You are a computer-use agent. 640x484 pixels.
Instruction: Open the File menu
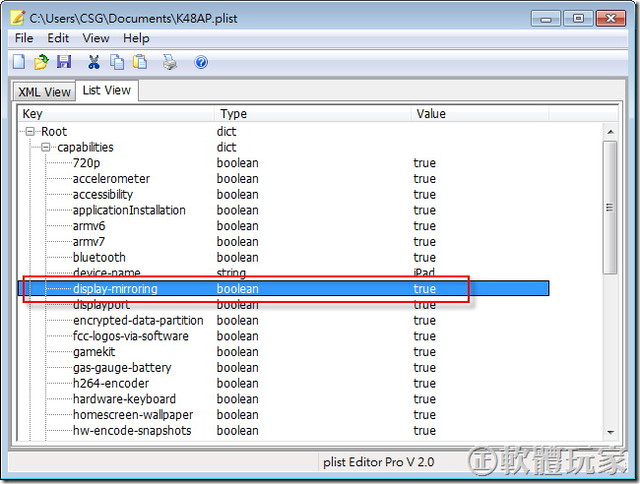click(x=24, y=38)
